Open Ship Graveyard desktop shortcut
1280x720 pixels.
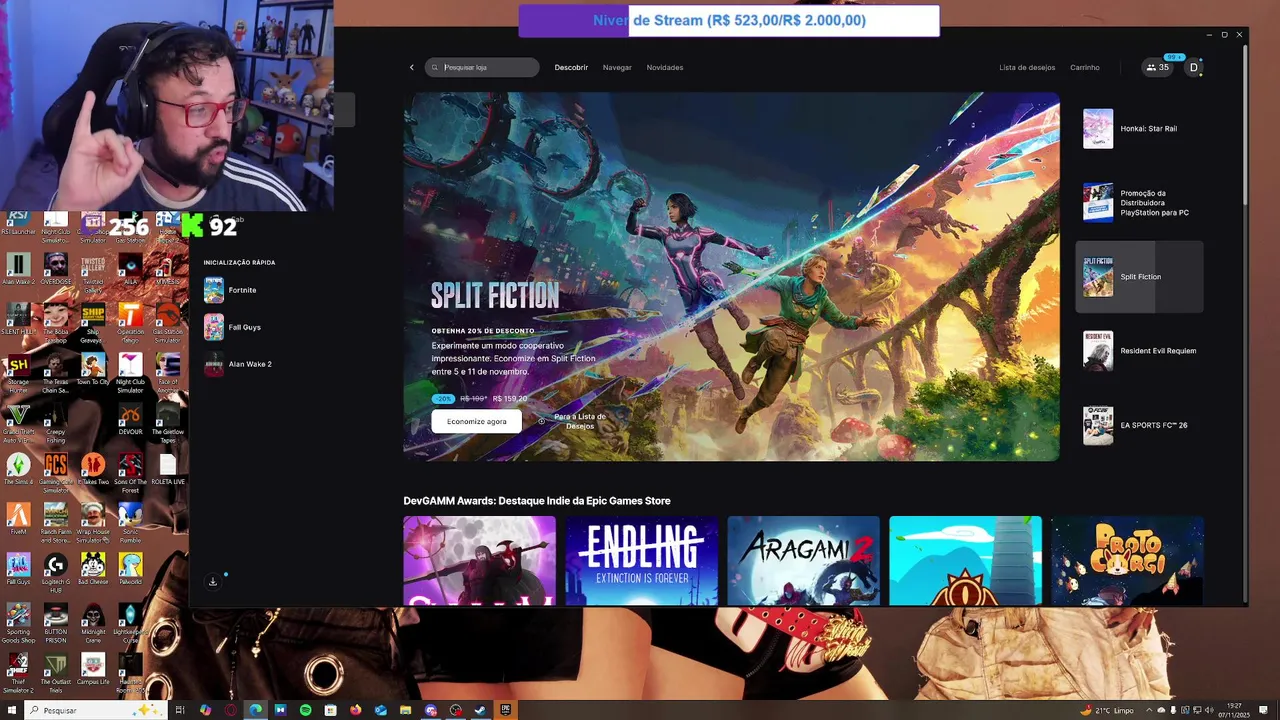click(93, 321)
